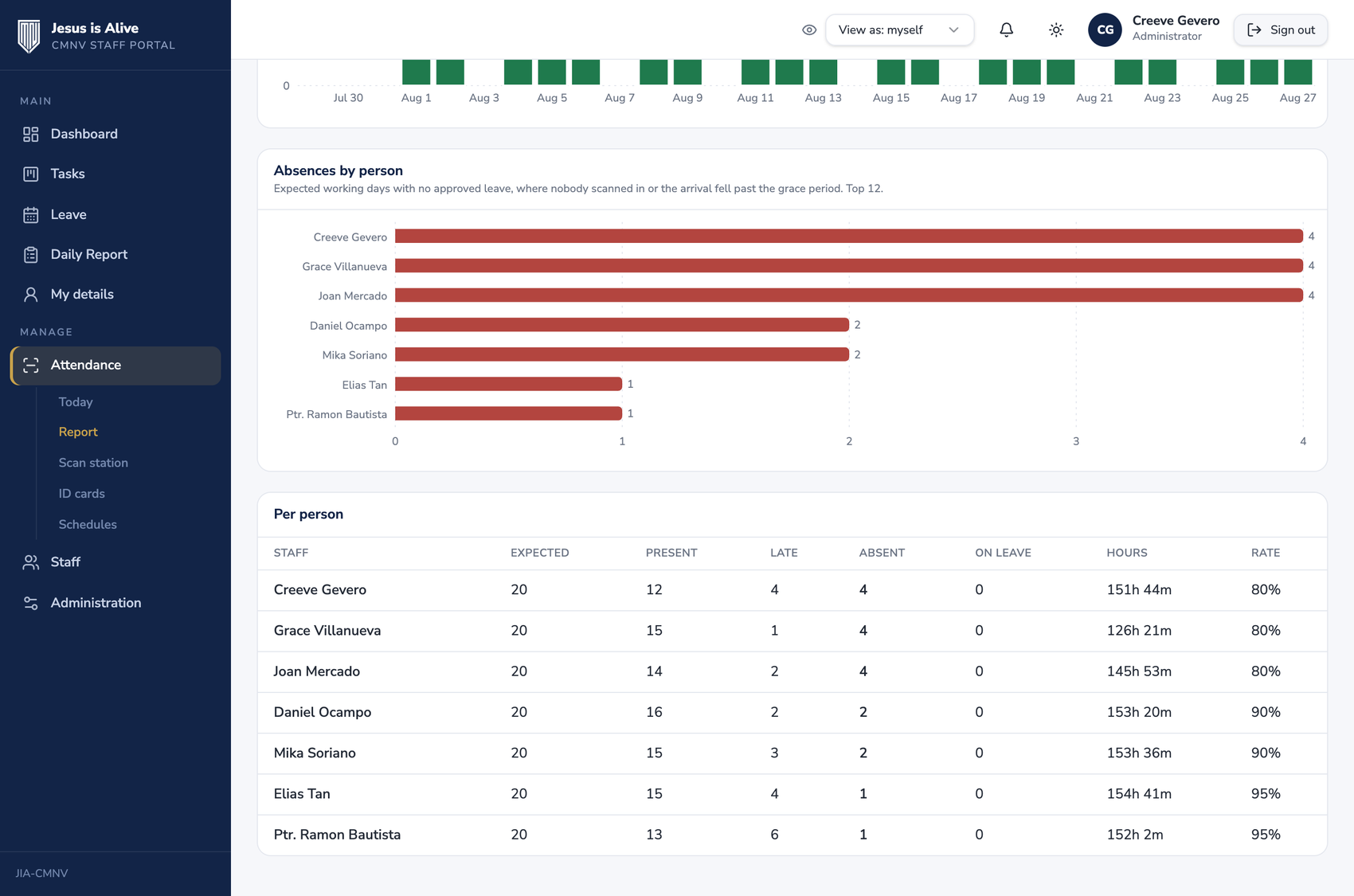
Task: Click the Attendance scan icon
Action: coord(31,366)
